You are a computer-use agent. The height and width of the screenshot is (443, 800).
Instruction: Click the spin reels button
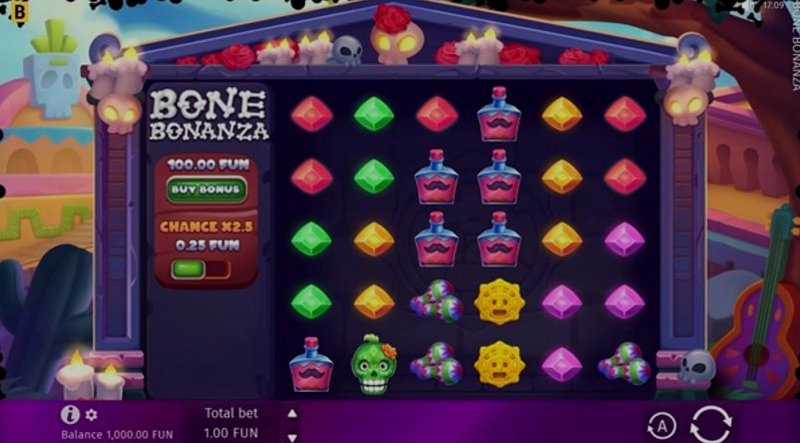(x=711, y=424)
